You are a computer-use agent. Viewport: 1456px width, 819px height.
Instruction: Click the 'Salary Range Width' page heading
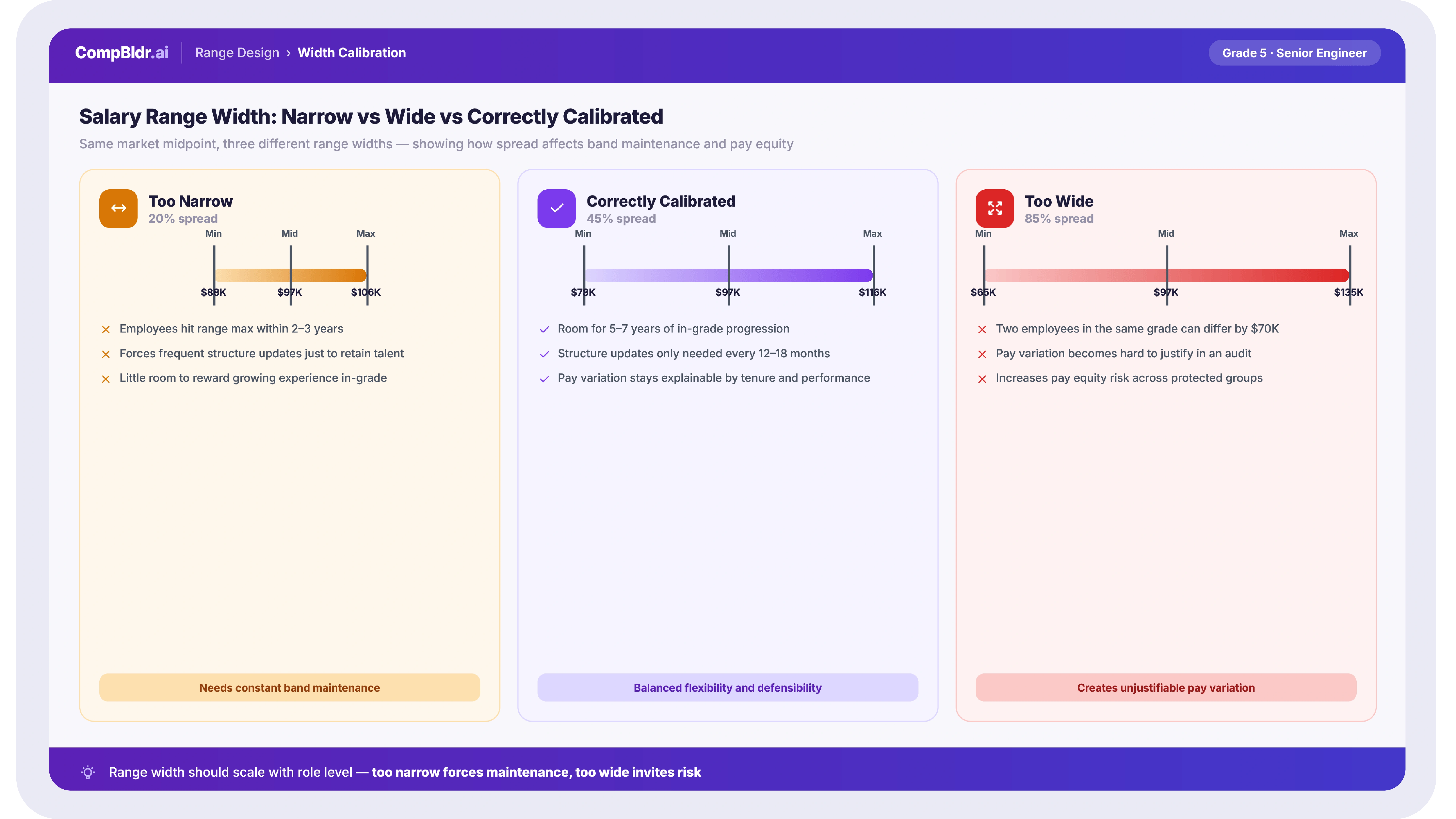coord(371,116)
